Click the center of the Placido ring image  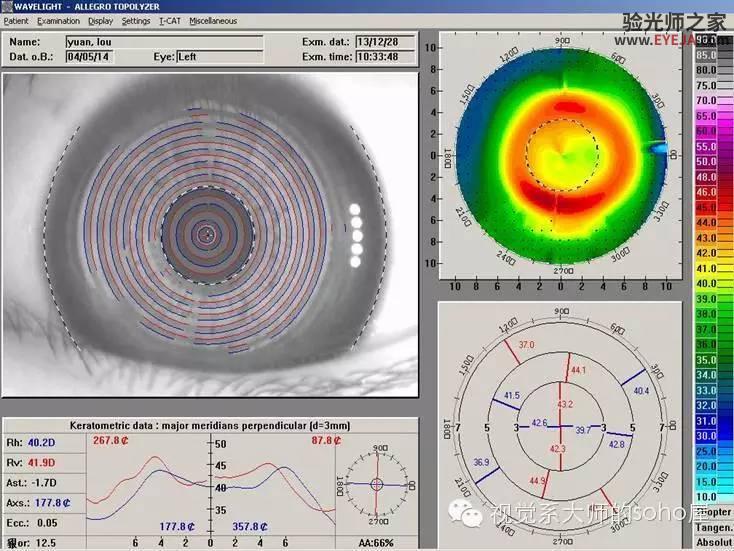point(206,234)
